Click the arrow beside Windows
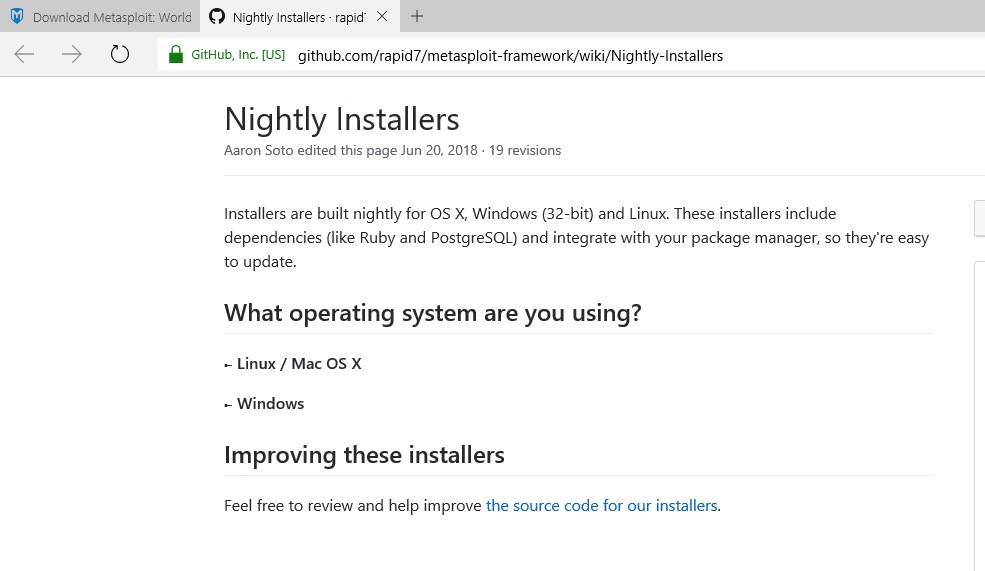 228,405
